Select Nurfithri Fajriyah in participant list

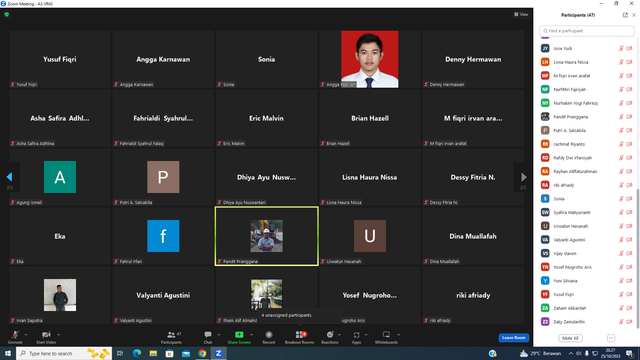coord(587,89)
